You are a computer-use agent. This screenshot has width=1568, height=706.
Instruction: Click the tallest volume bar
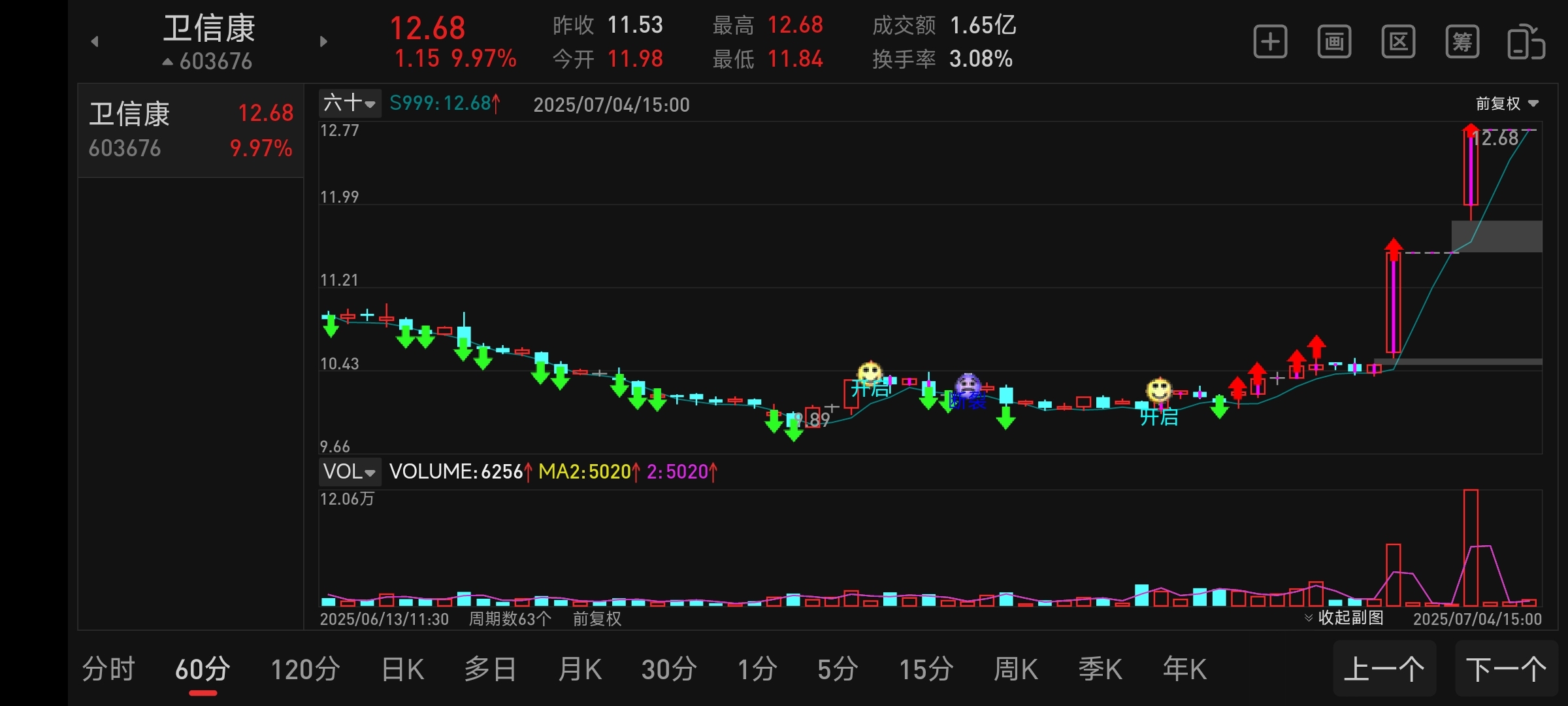(1471, 548)
